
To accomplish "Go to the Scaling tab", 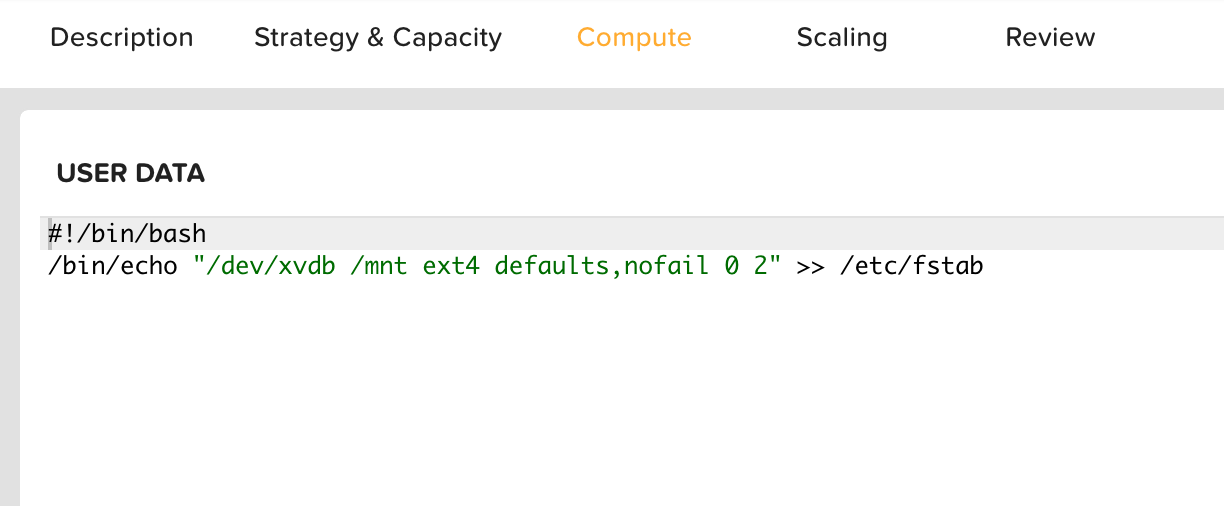I will pos(841,38).
